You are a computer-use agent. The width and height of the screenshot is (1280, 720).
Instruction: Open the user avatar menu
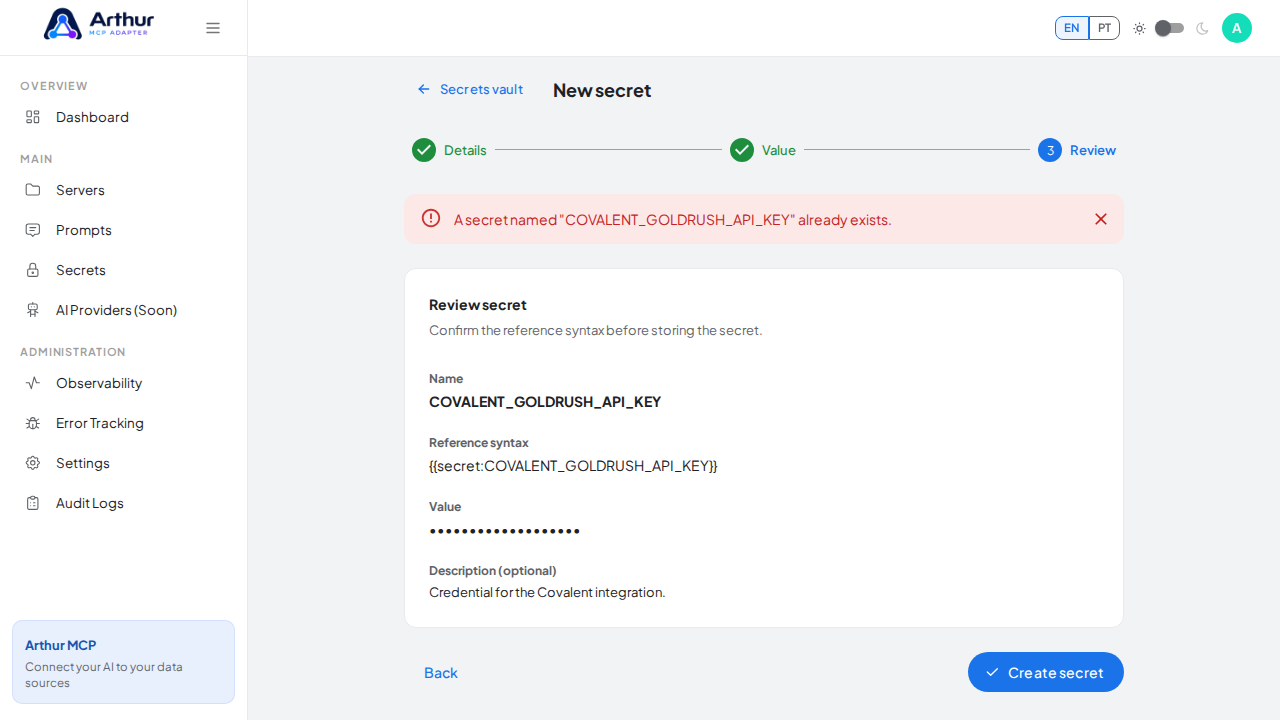point(1237,28)
